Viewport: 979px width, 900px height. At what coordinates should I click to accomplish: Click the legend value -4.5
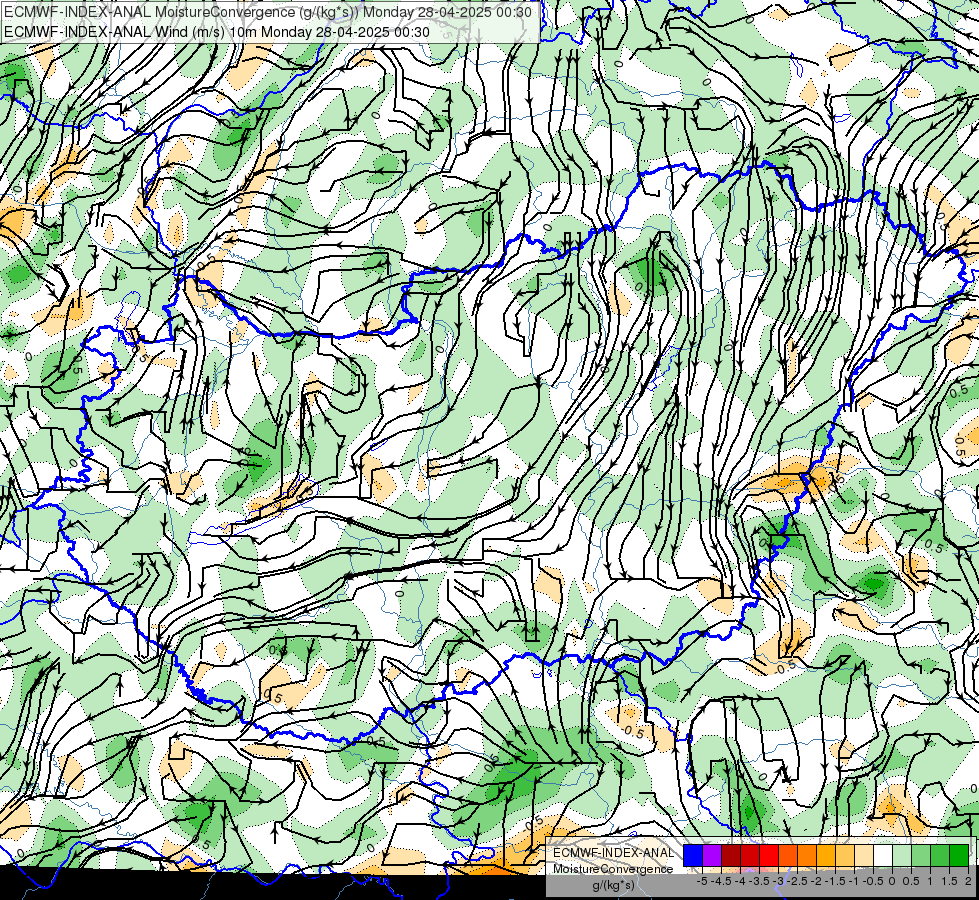(x=721, y=881)
